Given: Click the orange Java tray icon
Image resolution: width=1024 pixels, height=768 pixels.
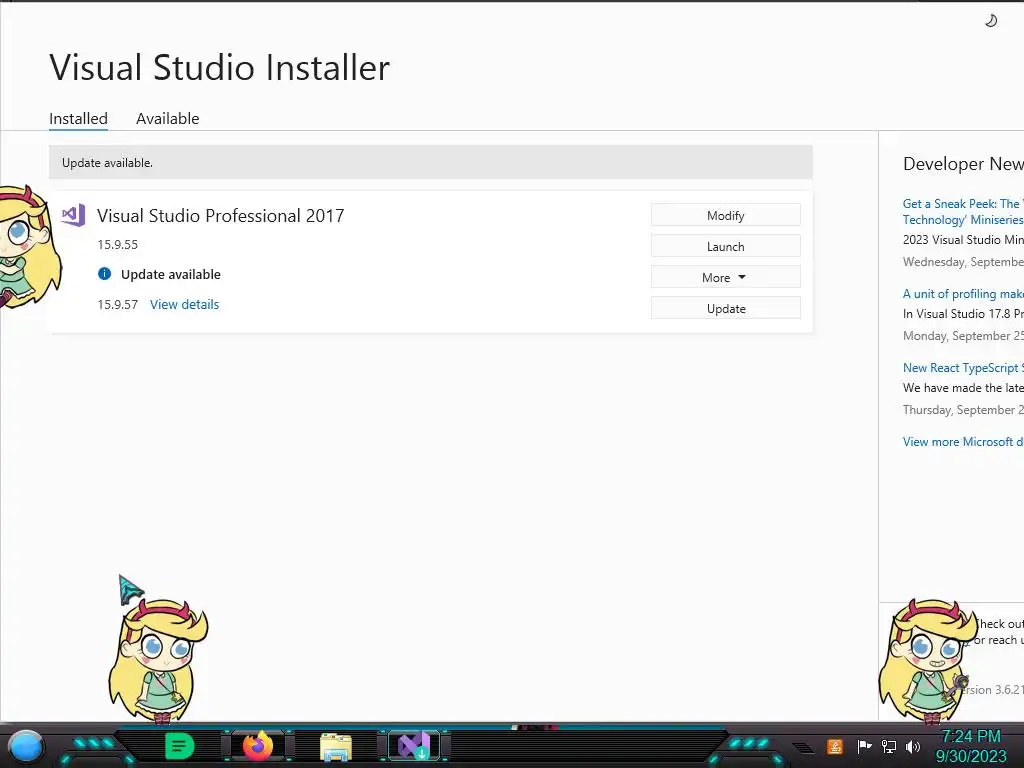Looking at the screenshot, I should click(x=835, y=746).
